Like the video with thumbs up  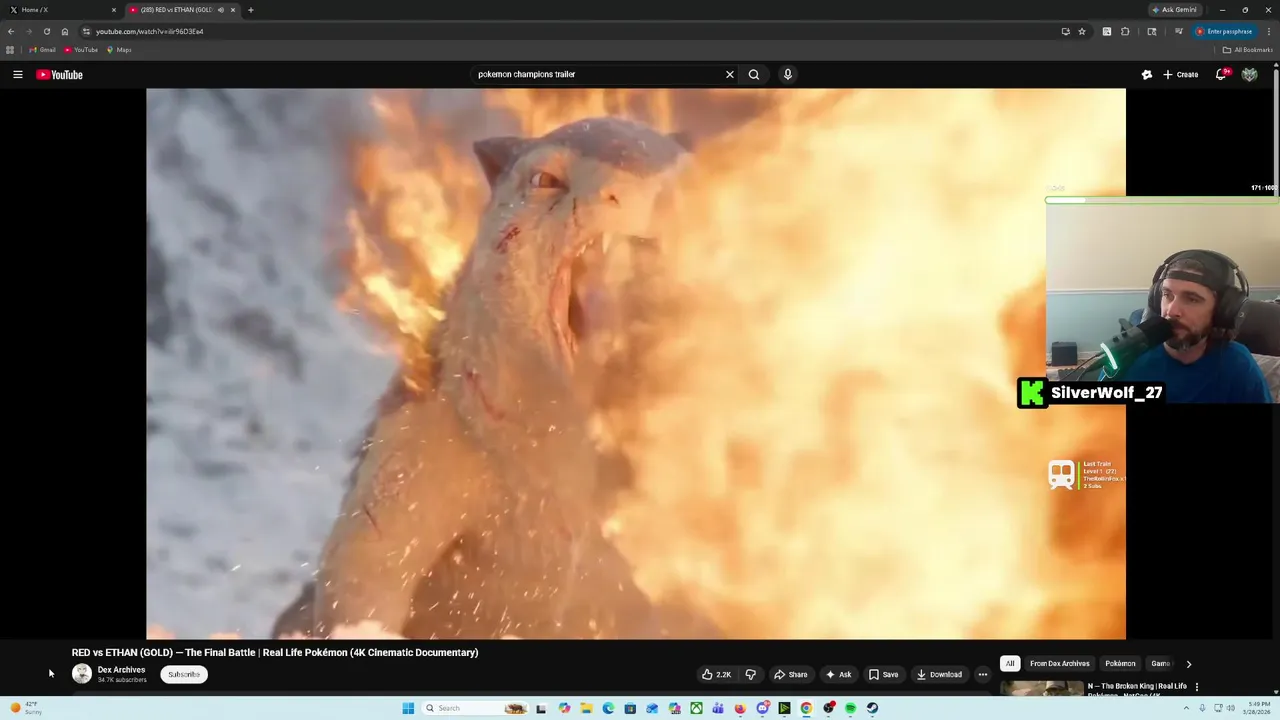click(716, 674)
